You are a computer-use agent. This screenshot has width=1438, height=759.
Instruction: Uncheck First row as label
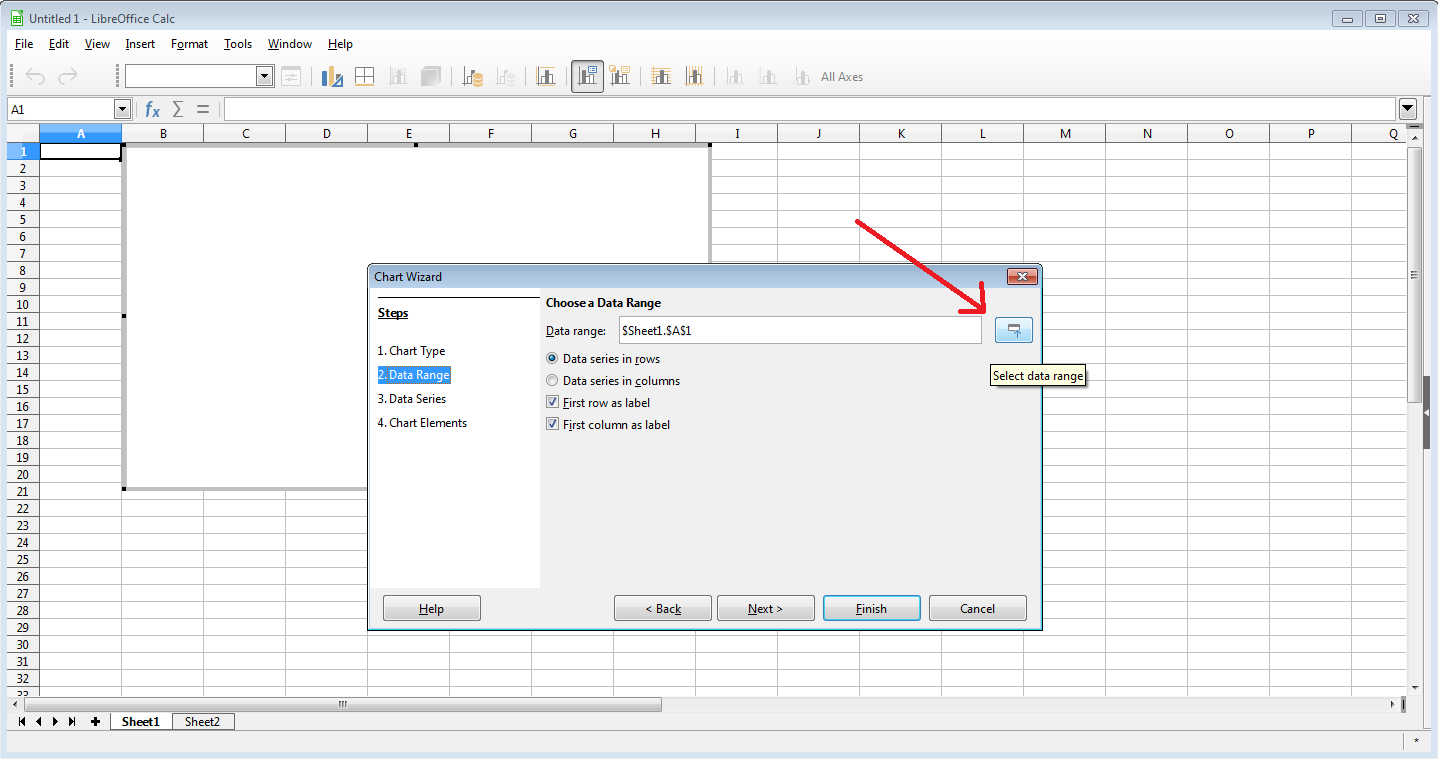pyautogui.click(x=598, y=402)
